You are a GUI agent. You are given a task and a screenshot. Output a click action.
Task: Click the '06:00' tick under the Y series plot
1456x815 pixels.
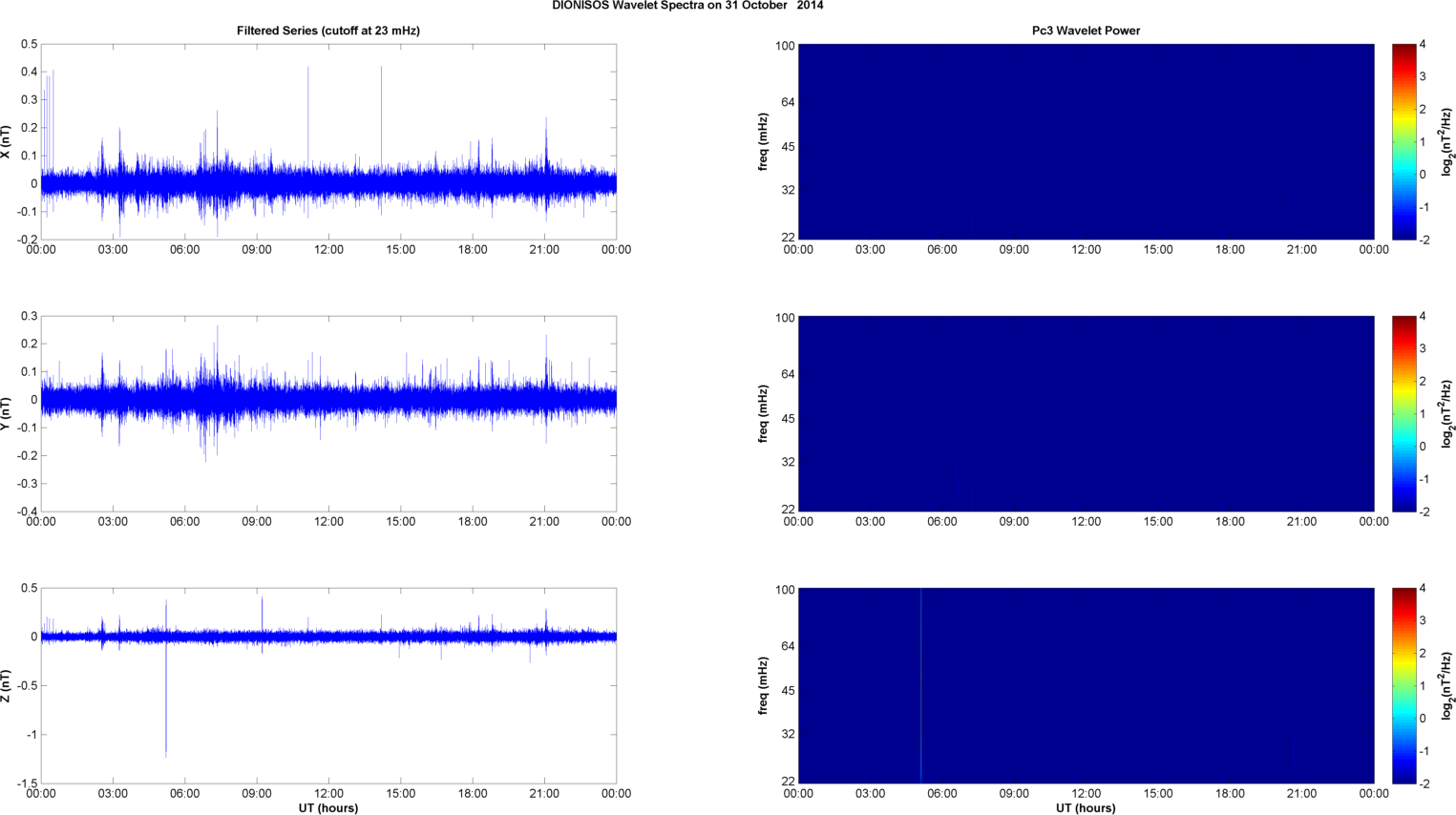(x=184, y=522)
